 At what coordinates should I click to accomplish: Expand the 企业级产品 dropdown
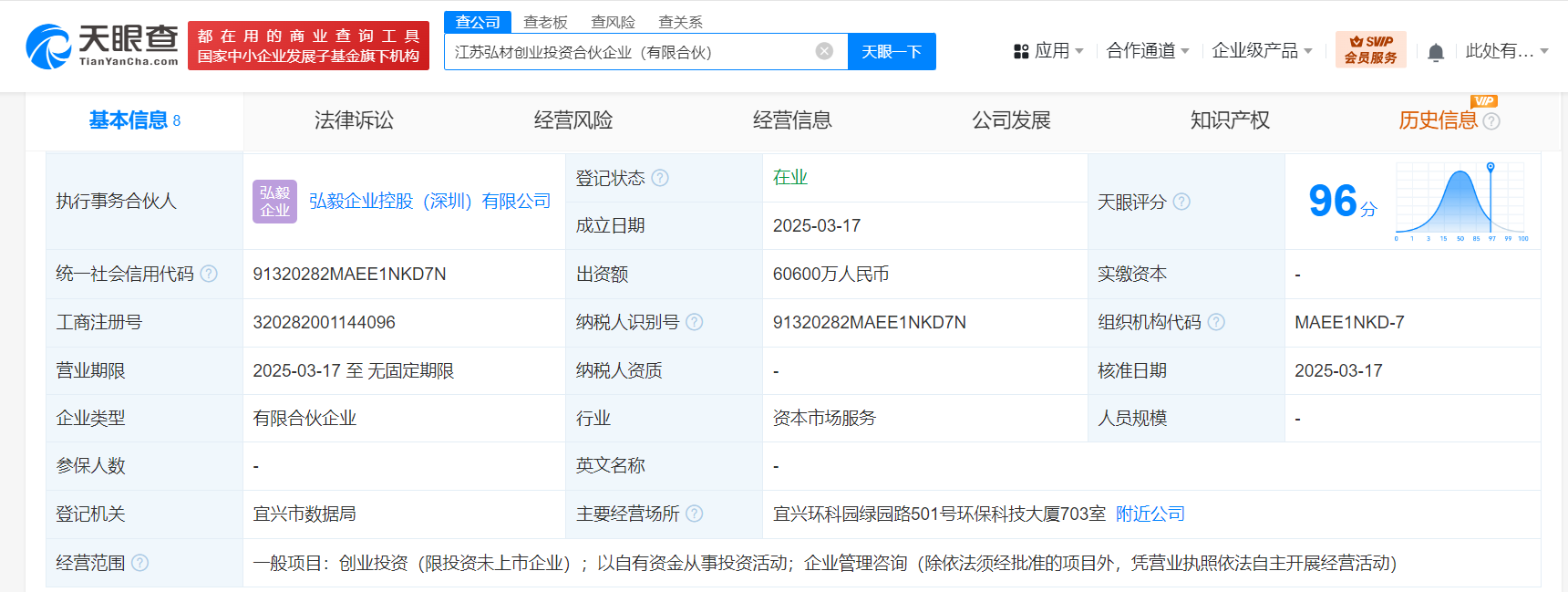(x=1263, y=51)
